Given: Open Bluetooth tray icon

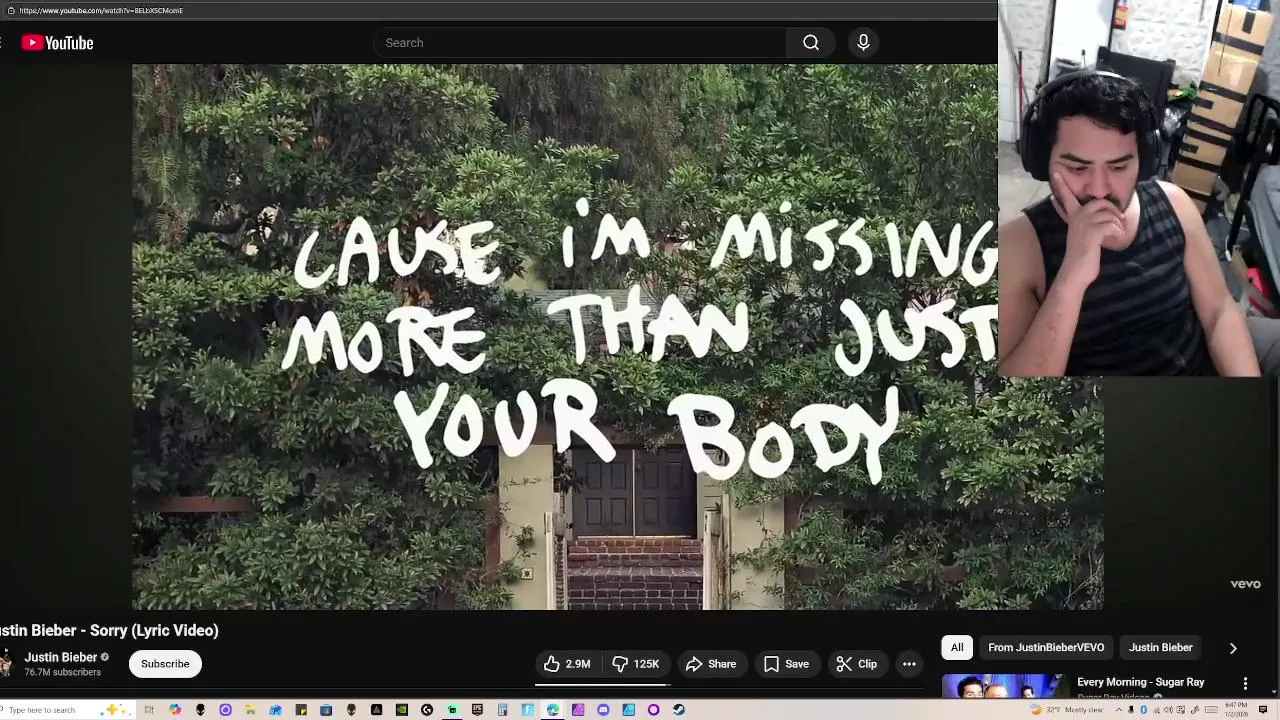Looking at the screenshot, I should click(1143, 710).
